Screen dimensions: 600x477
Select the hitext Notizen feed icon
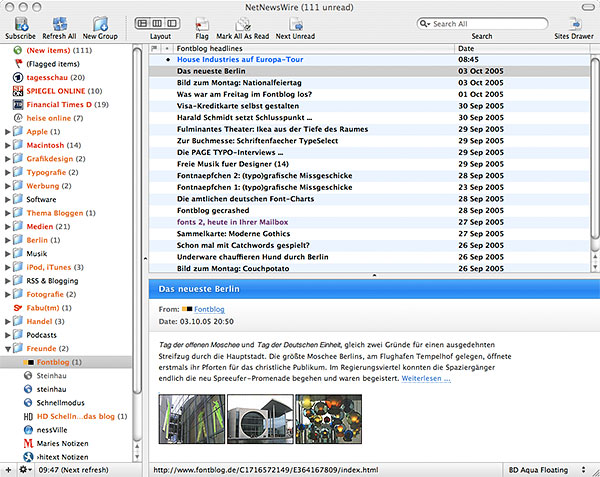coord(28,457)
